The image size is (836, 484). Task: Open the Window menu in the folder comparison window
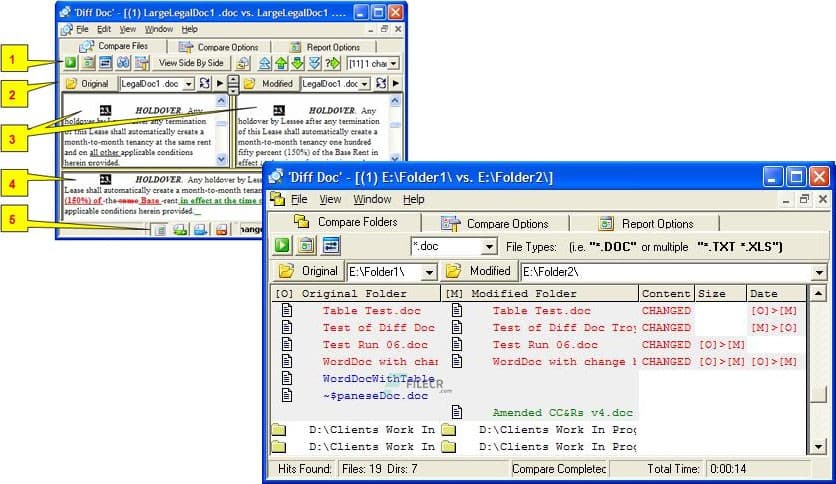coord(372,199)
